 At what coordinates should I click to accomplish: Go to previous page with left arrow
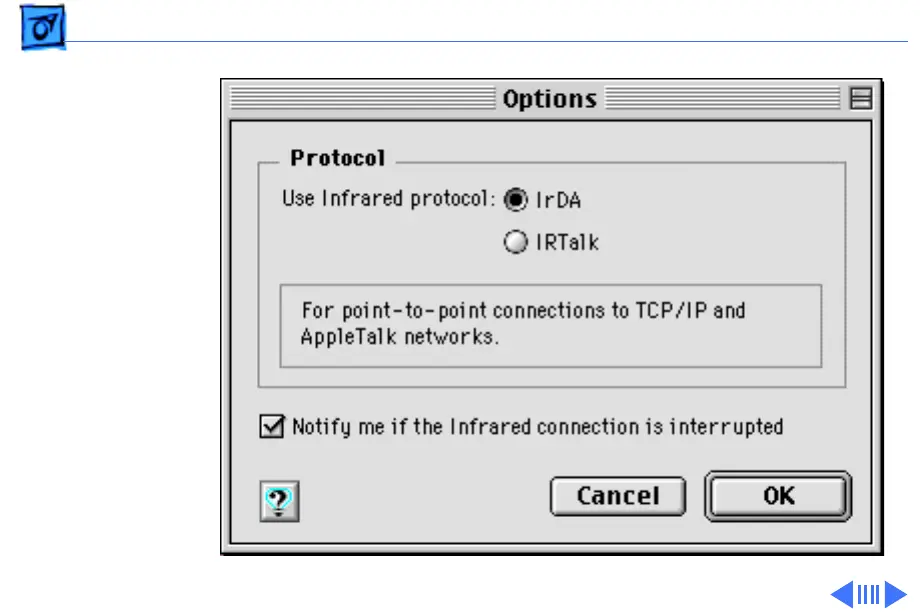click(x=842, y=594)
